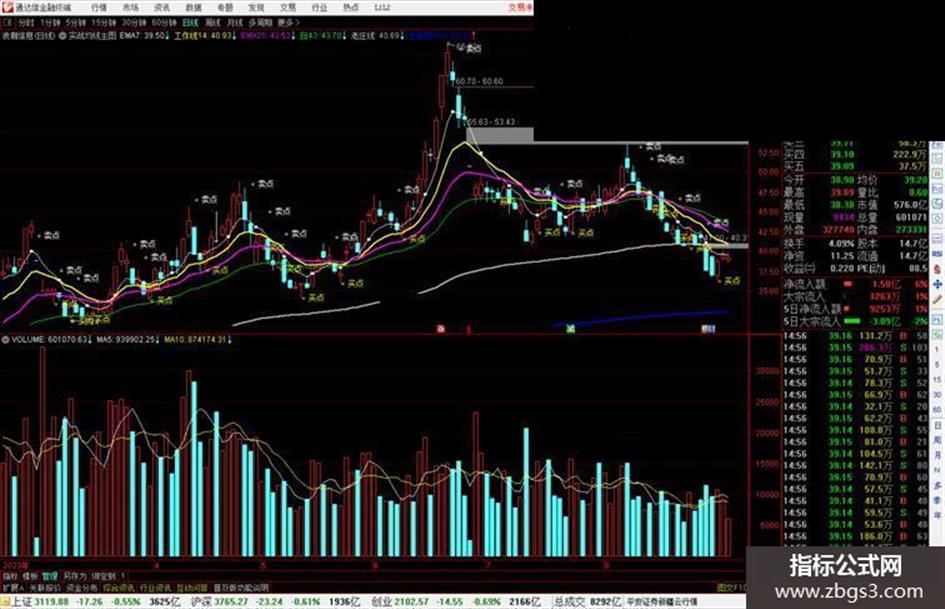945x609 pixels.
Task: Select the 60-minute shortcut in right sidebar
Action: (x=937, y=410)
